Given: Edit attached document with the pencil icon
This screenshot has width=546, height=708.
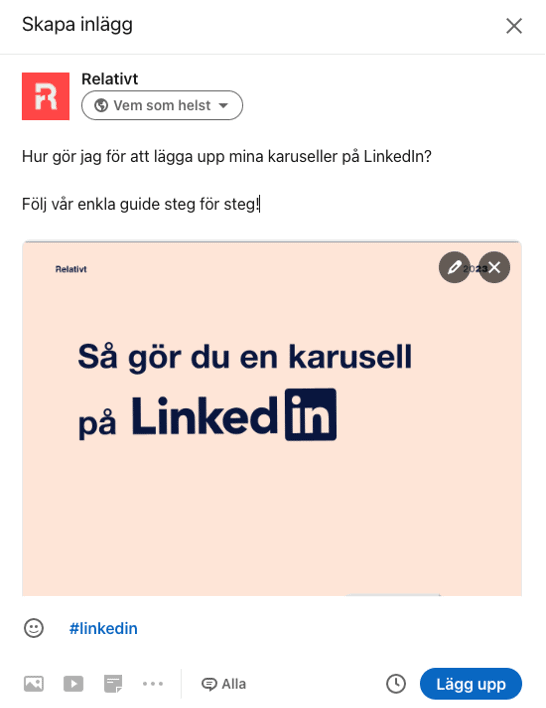Looking at the screenshot, I should click(454, 267).
